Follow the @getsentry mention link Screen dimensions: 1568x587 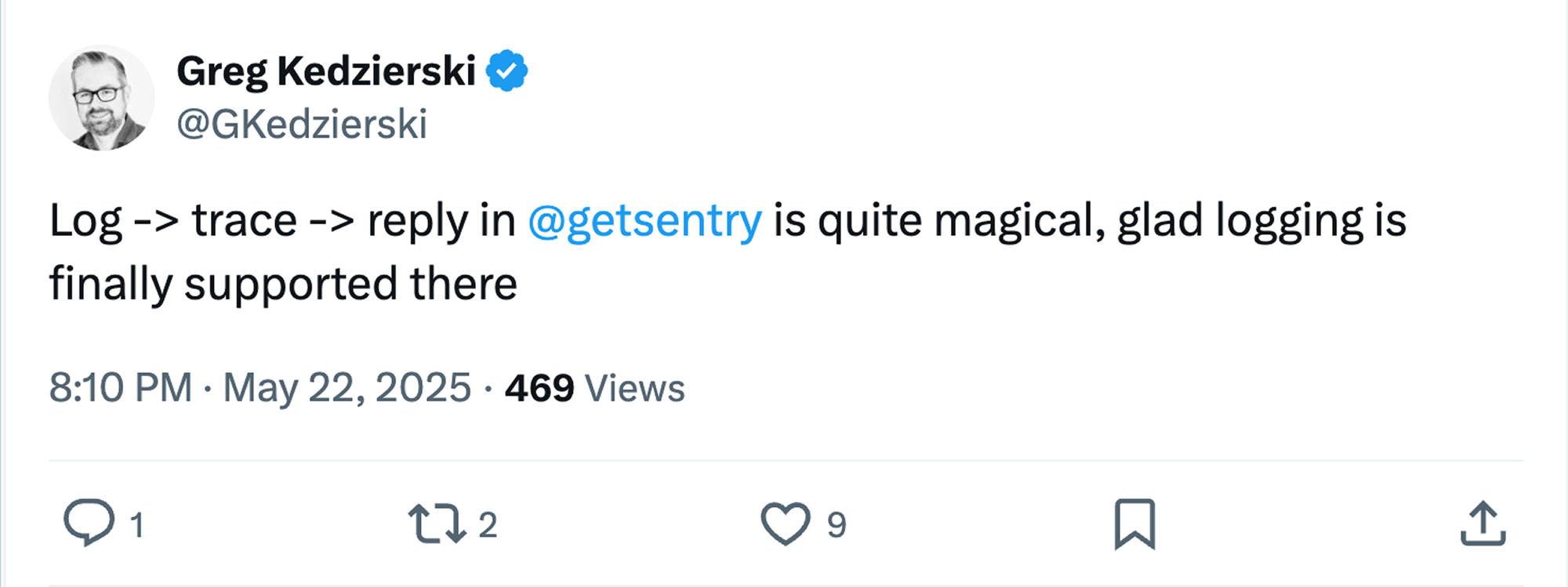[644, 220]
